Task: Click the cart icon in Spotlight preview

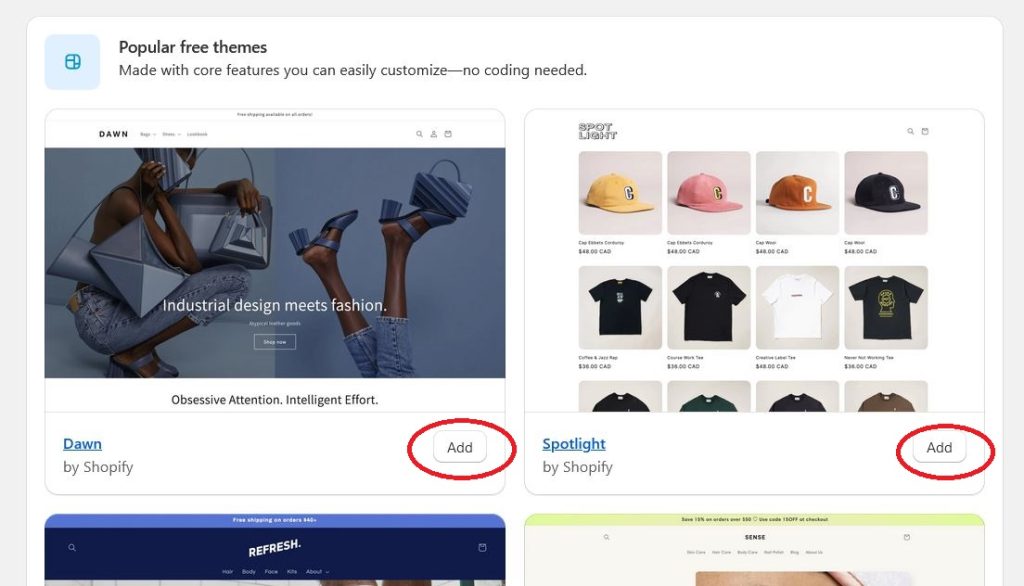Action: pyautogui.click(x=925, y=131)
